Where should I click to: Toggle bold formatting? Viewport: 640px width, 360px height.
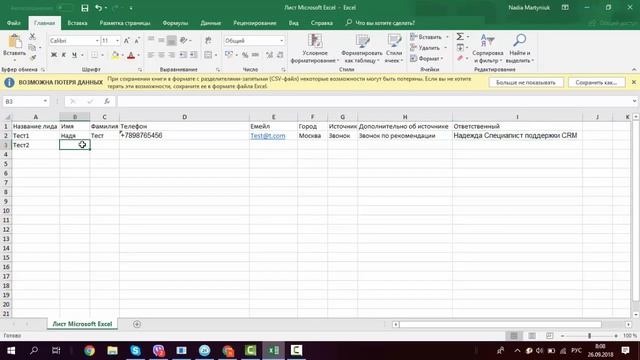pos(53,55)
